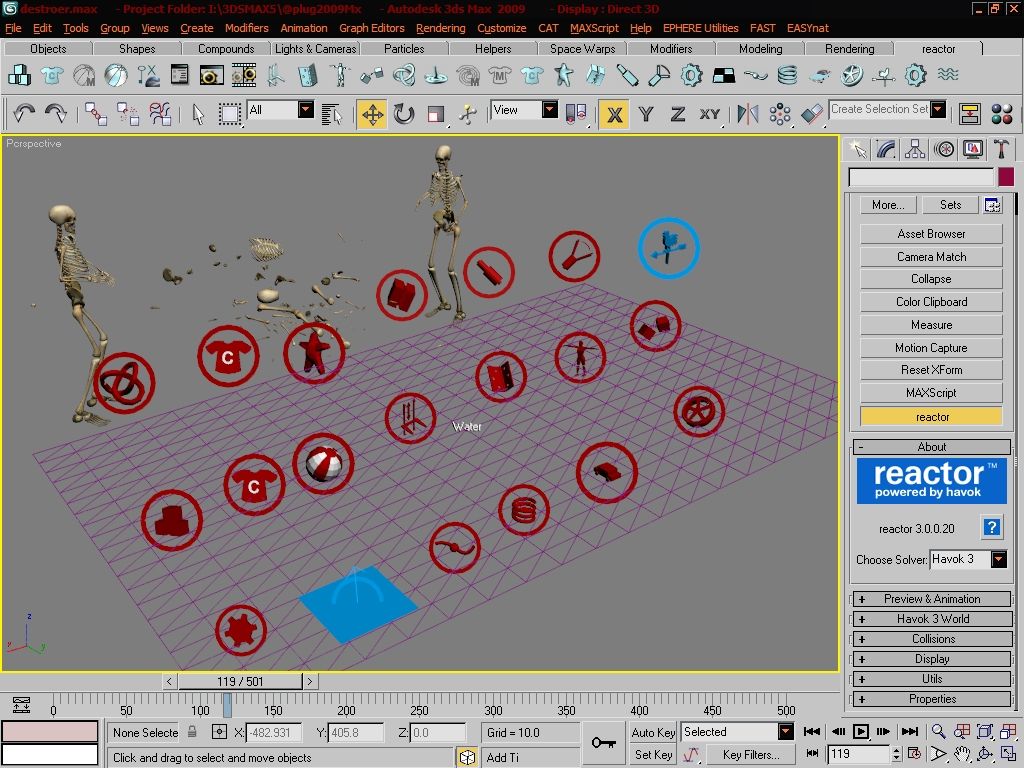
Task: Open Key Filters dialog
Action: (x=750, y=755)
